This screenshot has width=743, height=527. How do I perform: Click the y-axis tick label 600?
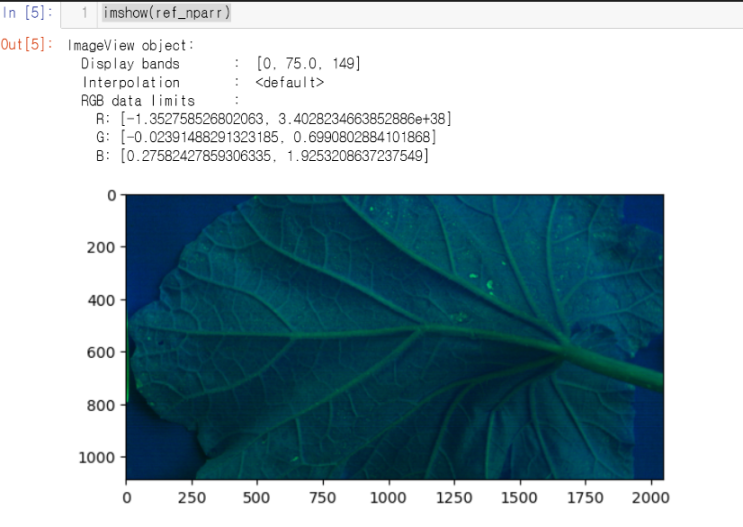(101, 353)
